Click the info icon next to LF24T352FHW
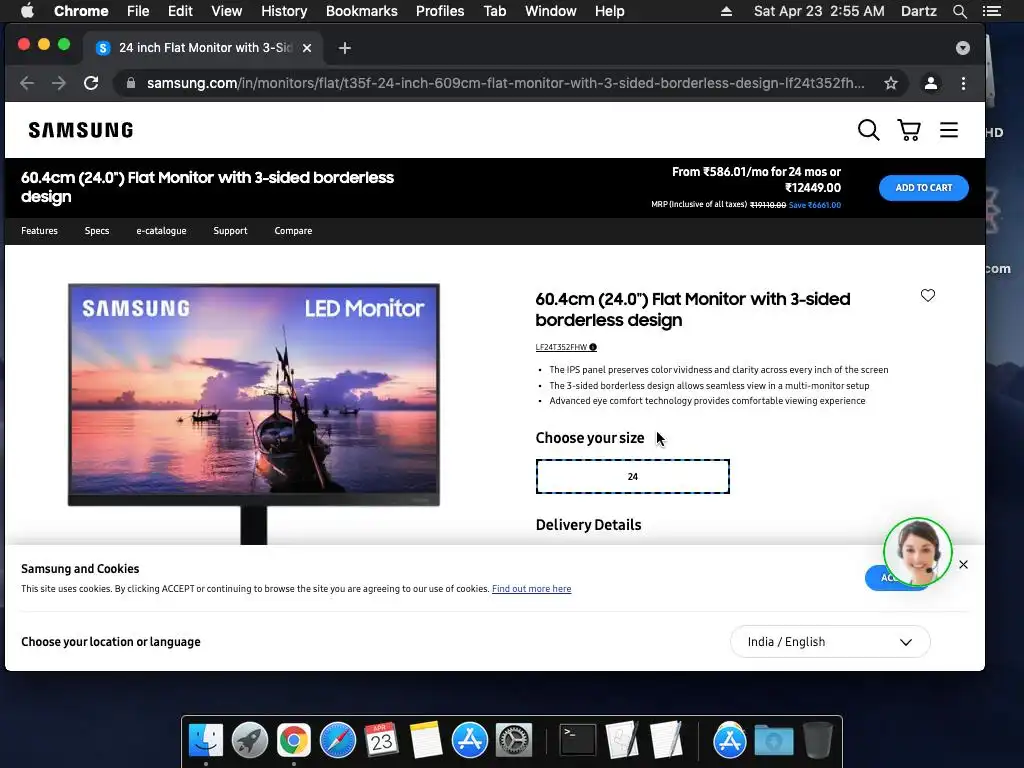This screenshot has height=768, width=1024. pos(593,347)
